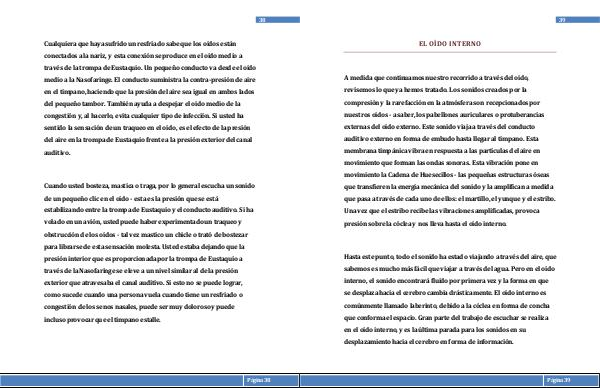
Task: Place cursor in paragraph starting "A medida que continuamos"
Action: (x=450, y=150)
